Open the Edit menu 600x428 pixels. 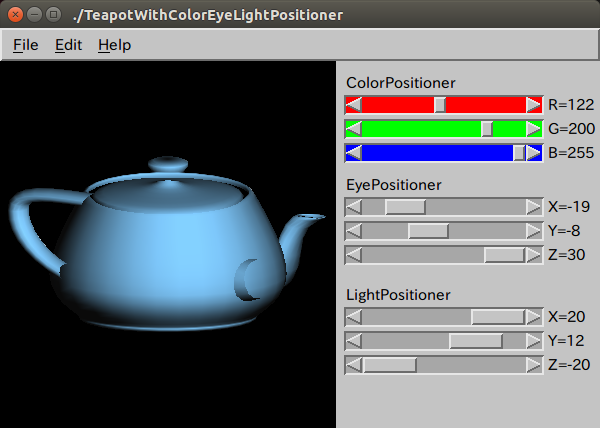68,45
